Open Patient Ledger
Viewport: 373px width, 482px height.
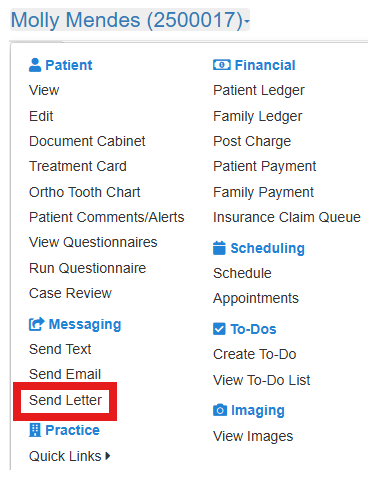click(259, 91)
